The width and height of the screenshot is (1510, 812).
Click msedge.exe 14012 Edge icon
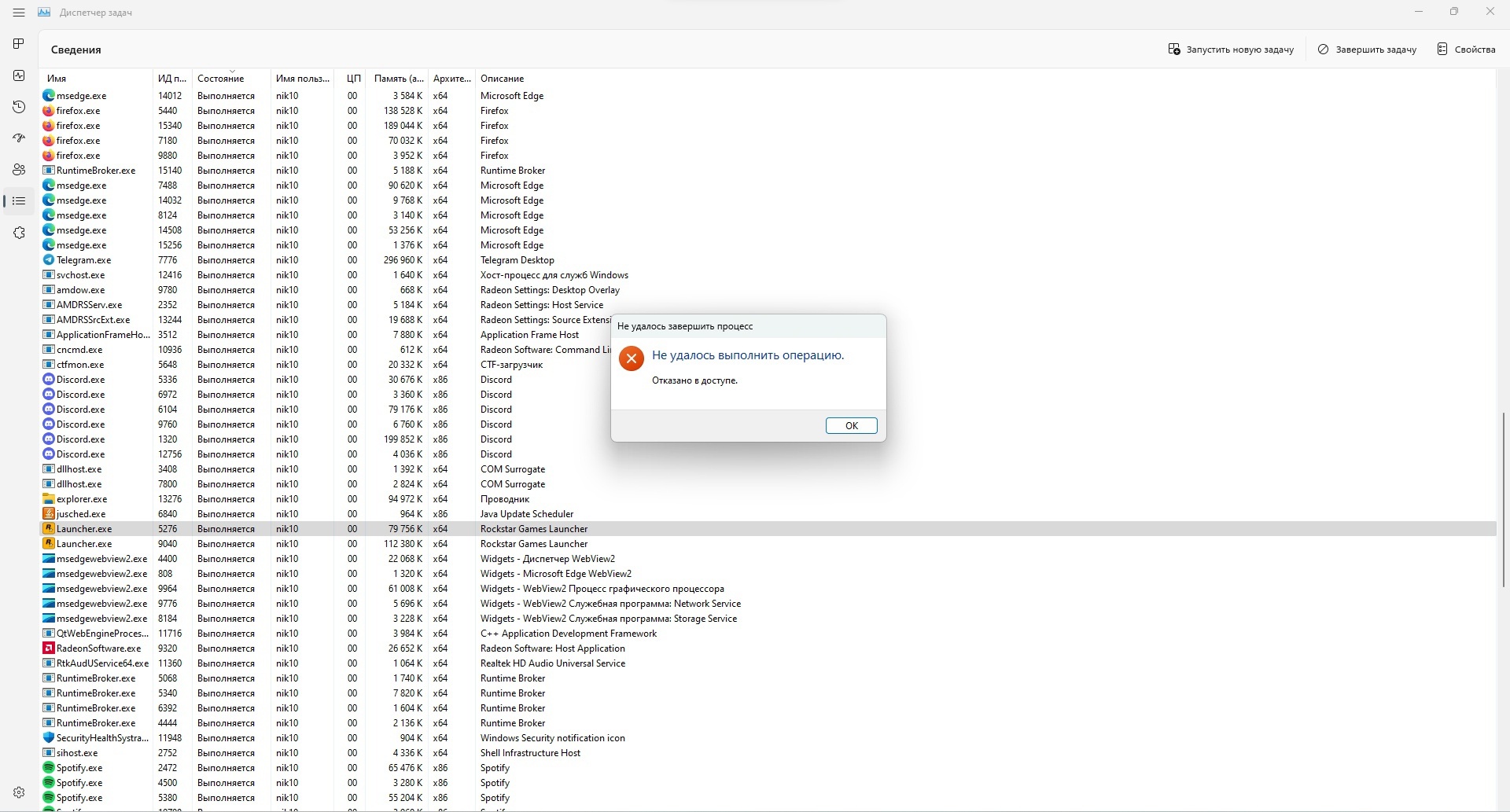[48, 96]
